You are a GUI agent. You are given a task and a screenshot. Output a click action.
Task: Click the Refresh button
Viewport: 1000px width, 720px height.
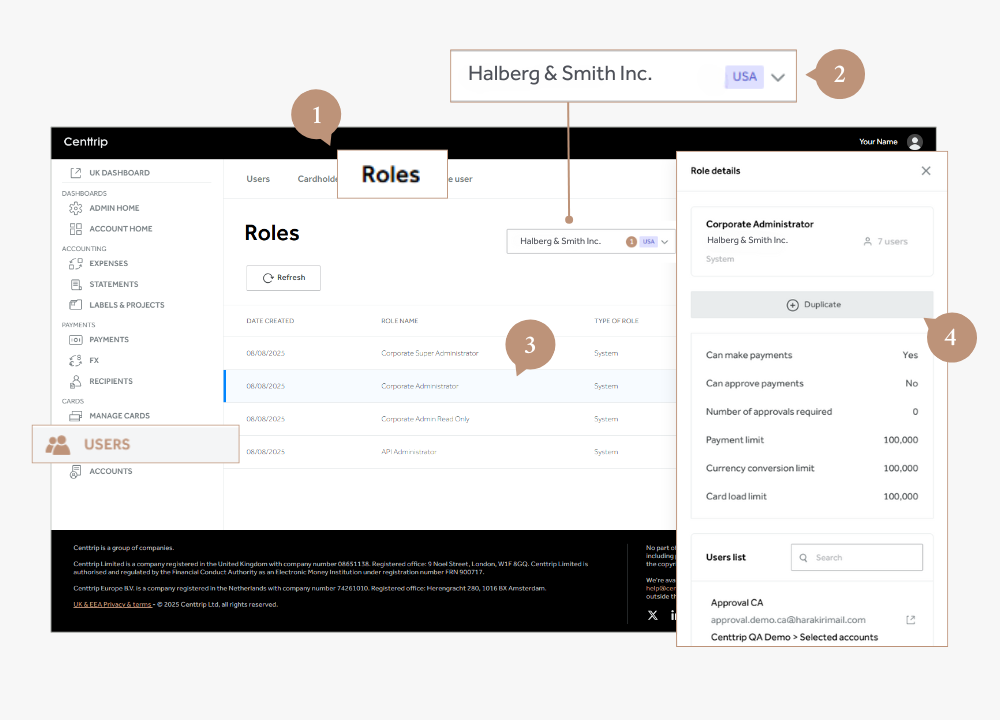(x=283, y=278)
